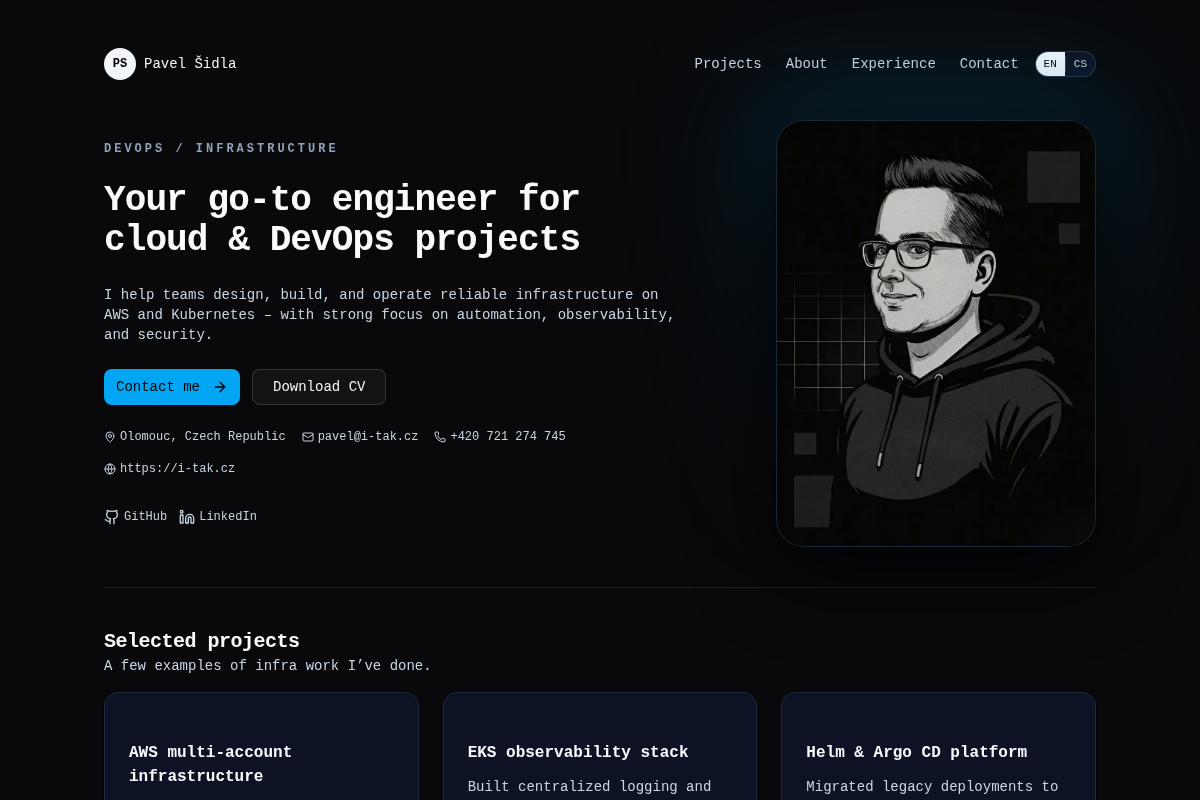
Task: Select the AWS multi-account infrastructure card title
Action: click(211, 764)
